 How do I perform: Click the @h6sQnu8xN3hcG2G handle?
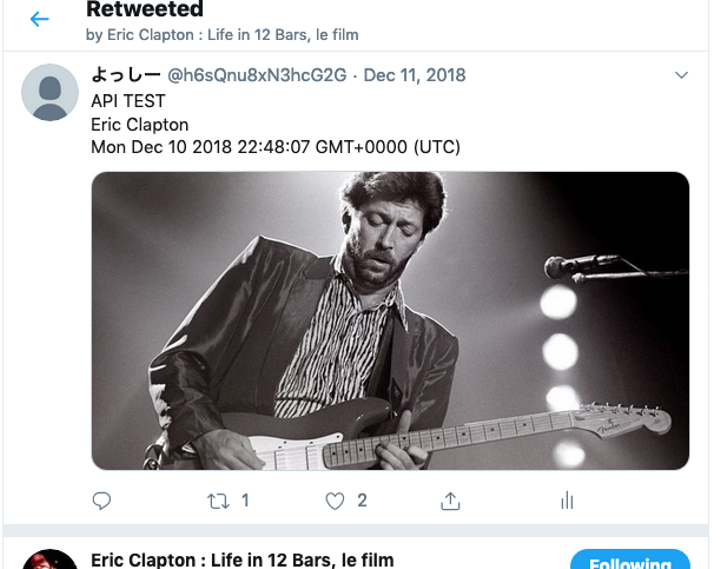point(260,75)
